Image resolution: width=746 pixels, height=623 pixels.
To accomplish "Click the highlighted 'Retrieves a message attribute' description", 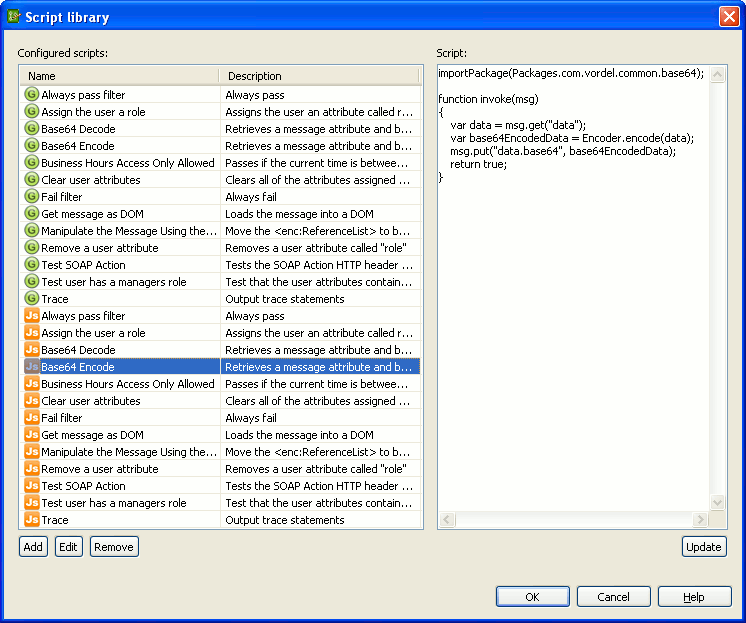I will (x=318, y=367).
